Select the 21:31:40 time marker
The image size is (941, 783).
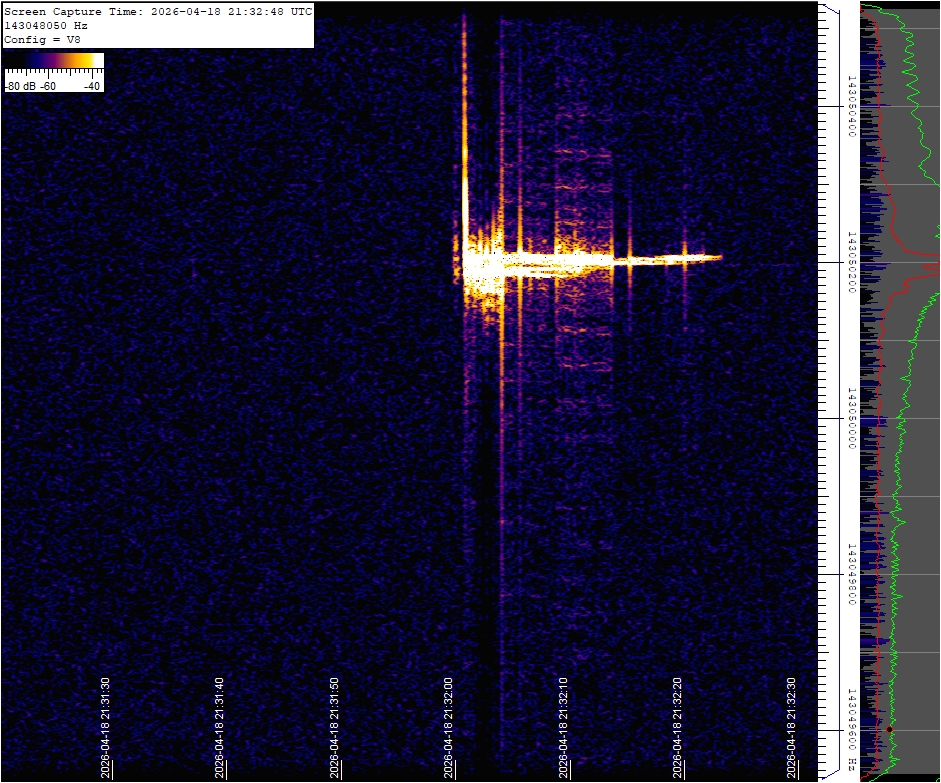(x=220, y=727)
